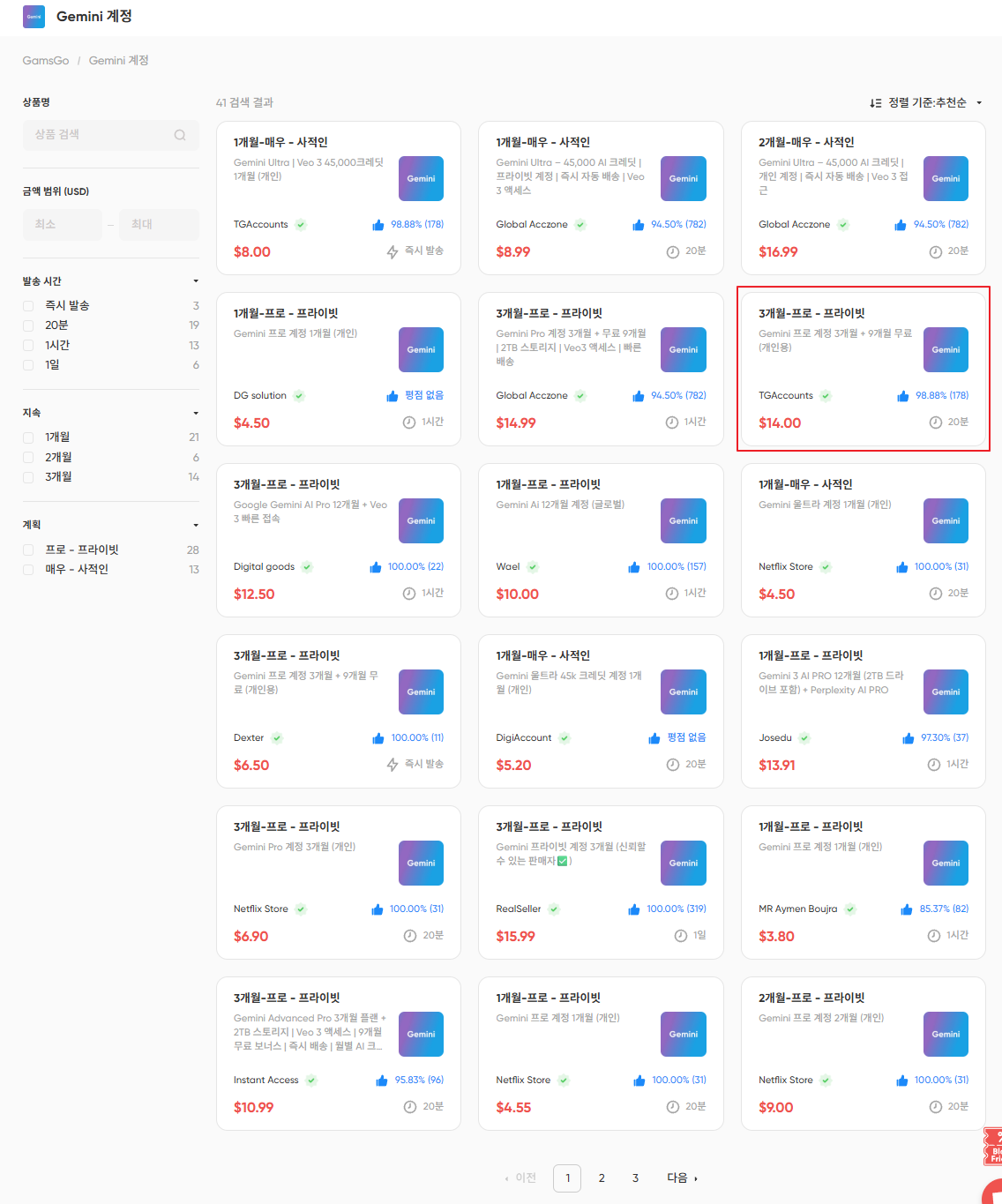Click verified badge beside DigiAccount
The image size is (1002, 1204).
565,738
